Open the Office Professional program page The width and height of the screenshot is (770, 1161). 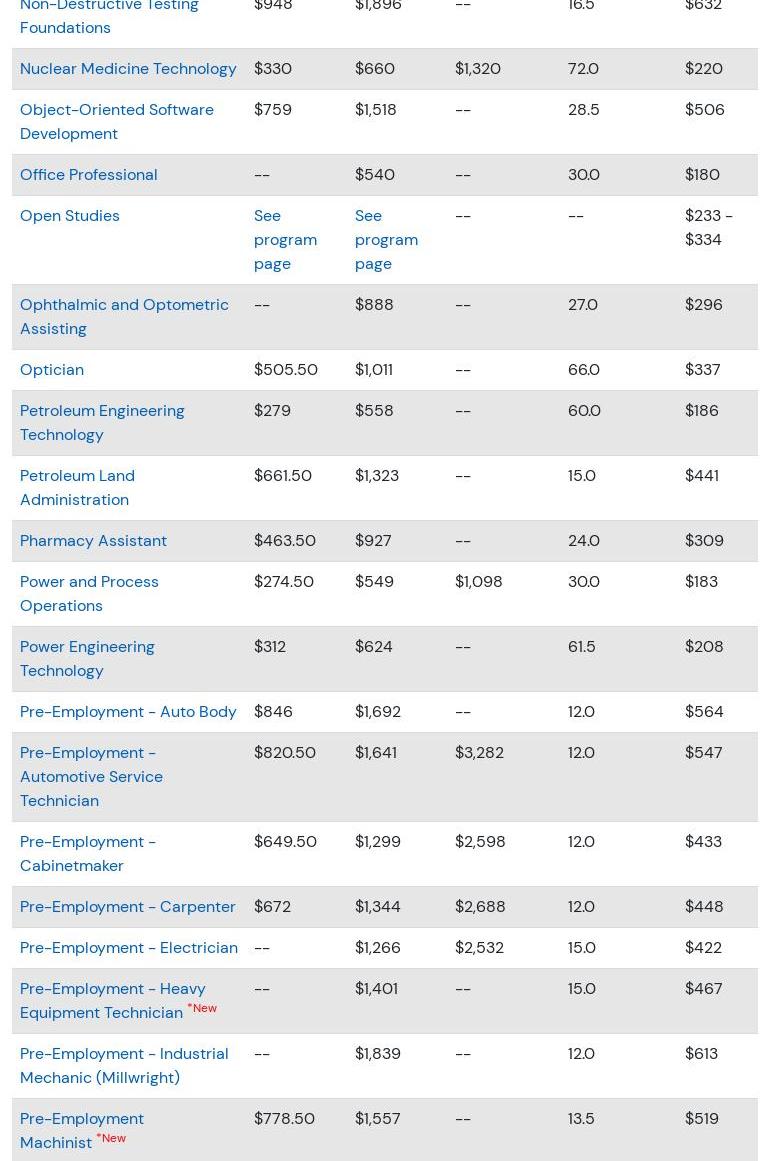click(88, 174)
